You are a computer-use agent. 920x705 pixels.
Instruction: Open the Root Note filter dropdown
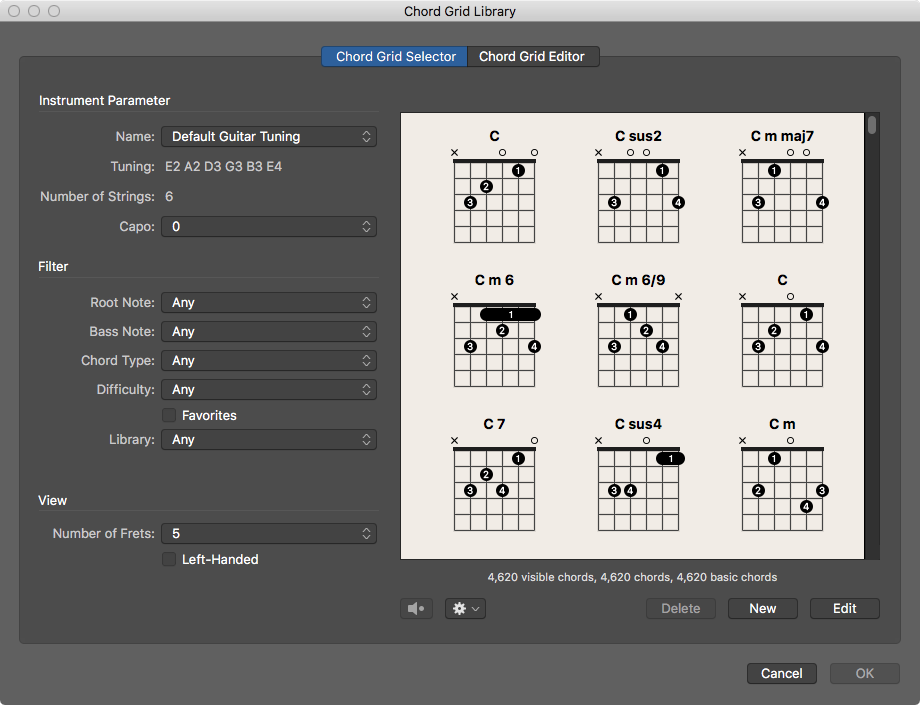pyautogui.click(x=268, y=302)
